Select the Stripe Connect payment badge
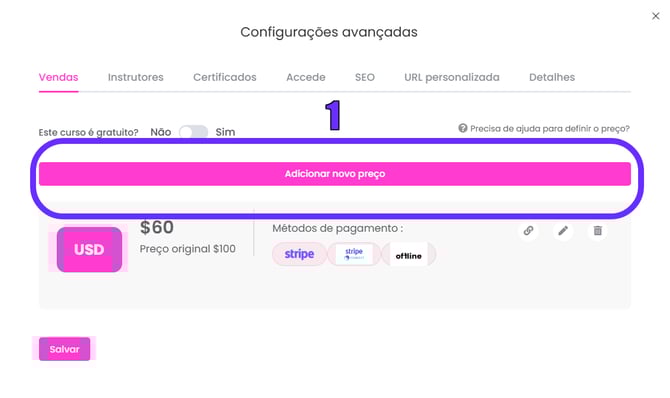This screenshot has width=670, height=398. (354, 254)
